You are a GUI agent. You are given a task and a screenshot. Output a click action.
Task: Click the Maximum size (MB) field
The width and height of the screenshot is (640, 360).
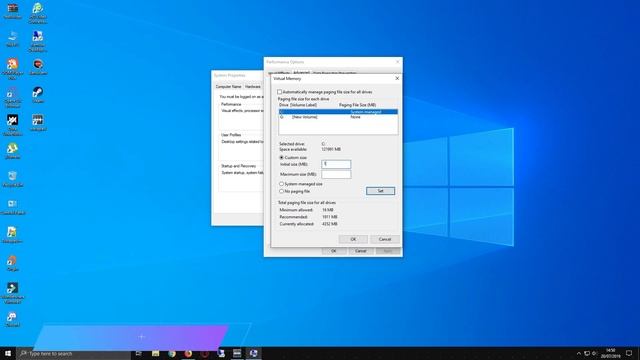[336, 174]
